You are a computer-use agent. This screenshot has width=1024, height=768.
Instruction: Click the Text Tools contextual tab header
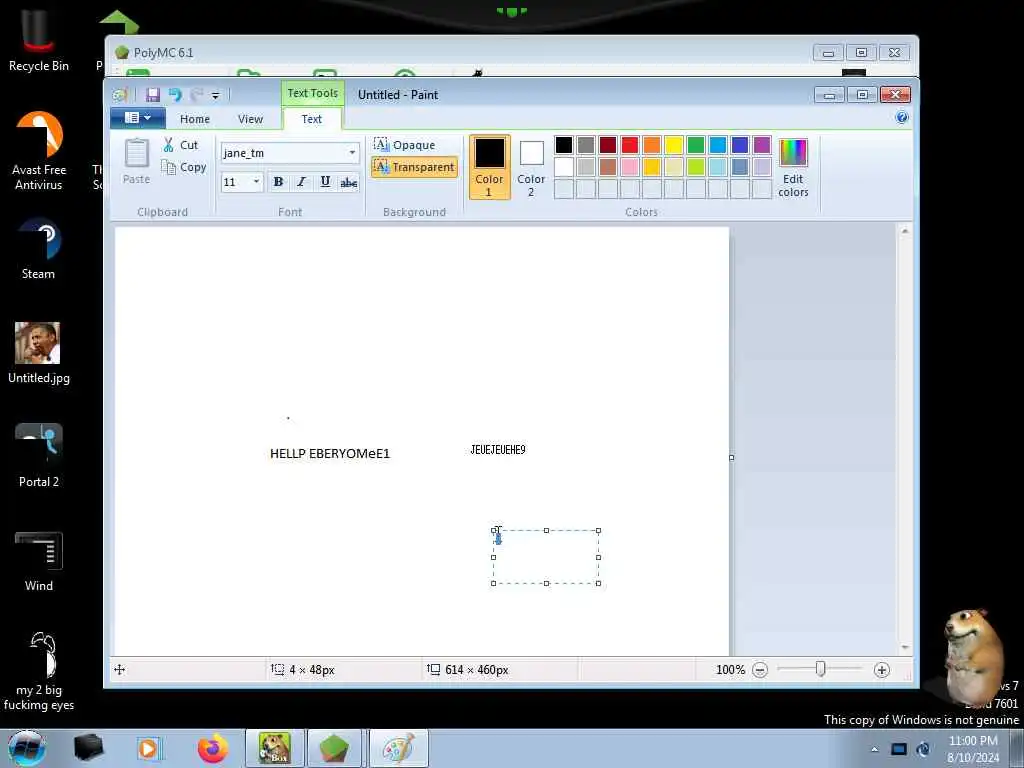click(x=313, y=93)
